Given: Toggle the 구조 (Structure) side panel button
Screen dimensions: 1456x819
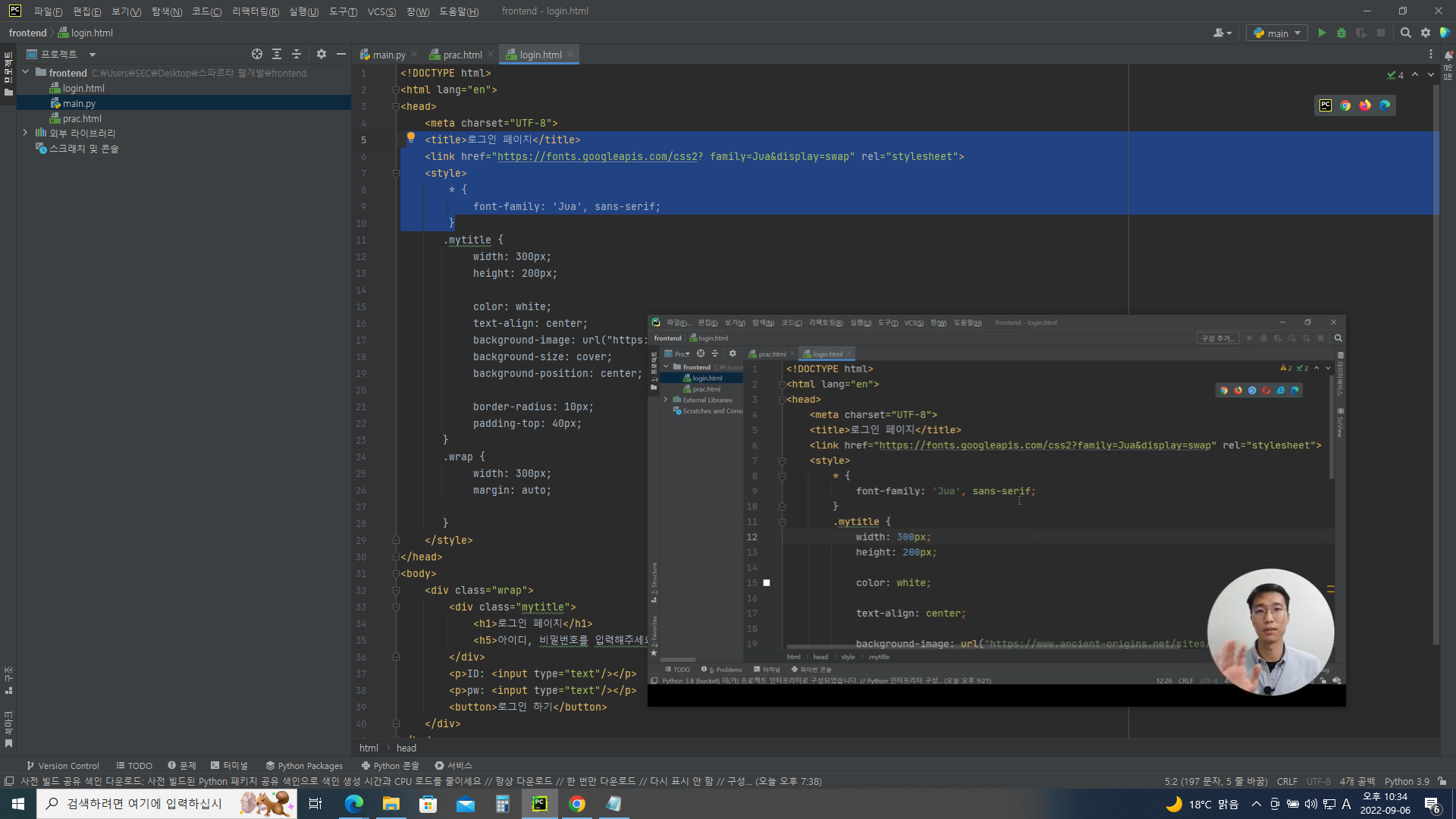Looking at the screenshot, I should 8,679.
